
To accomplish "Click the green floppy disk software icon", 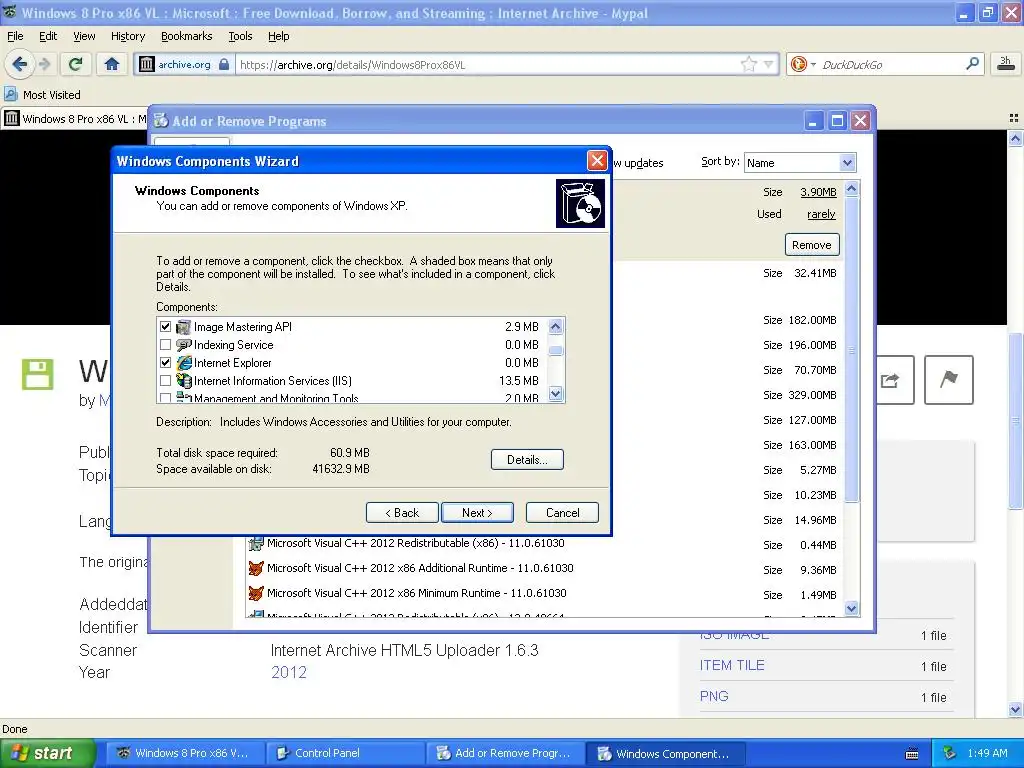I will click(37, 374).
